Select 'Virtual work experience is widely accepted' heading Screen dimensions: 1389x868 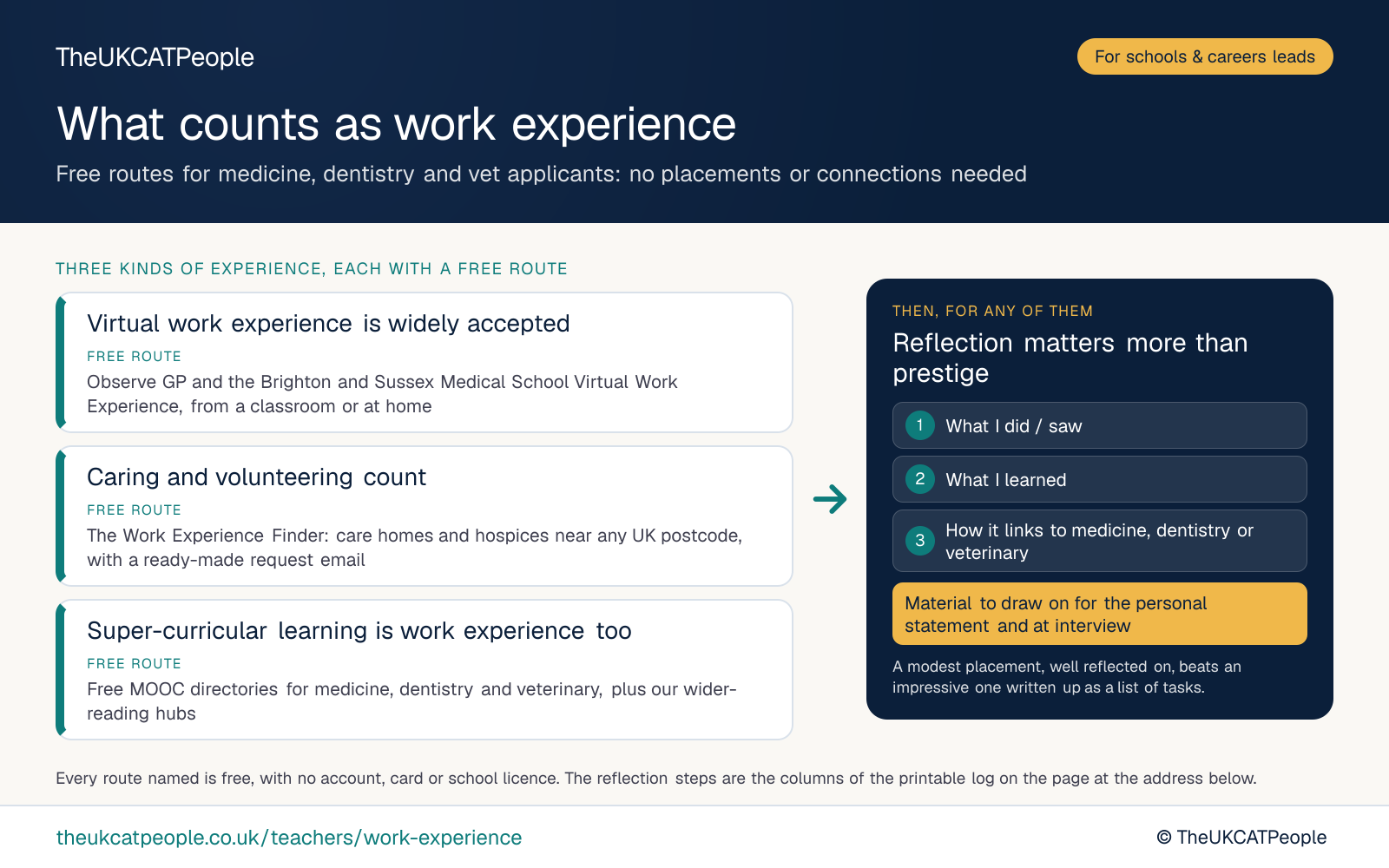pyautogui.click(x=328, y=324)
